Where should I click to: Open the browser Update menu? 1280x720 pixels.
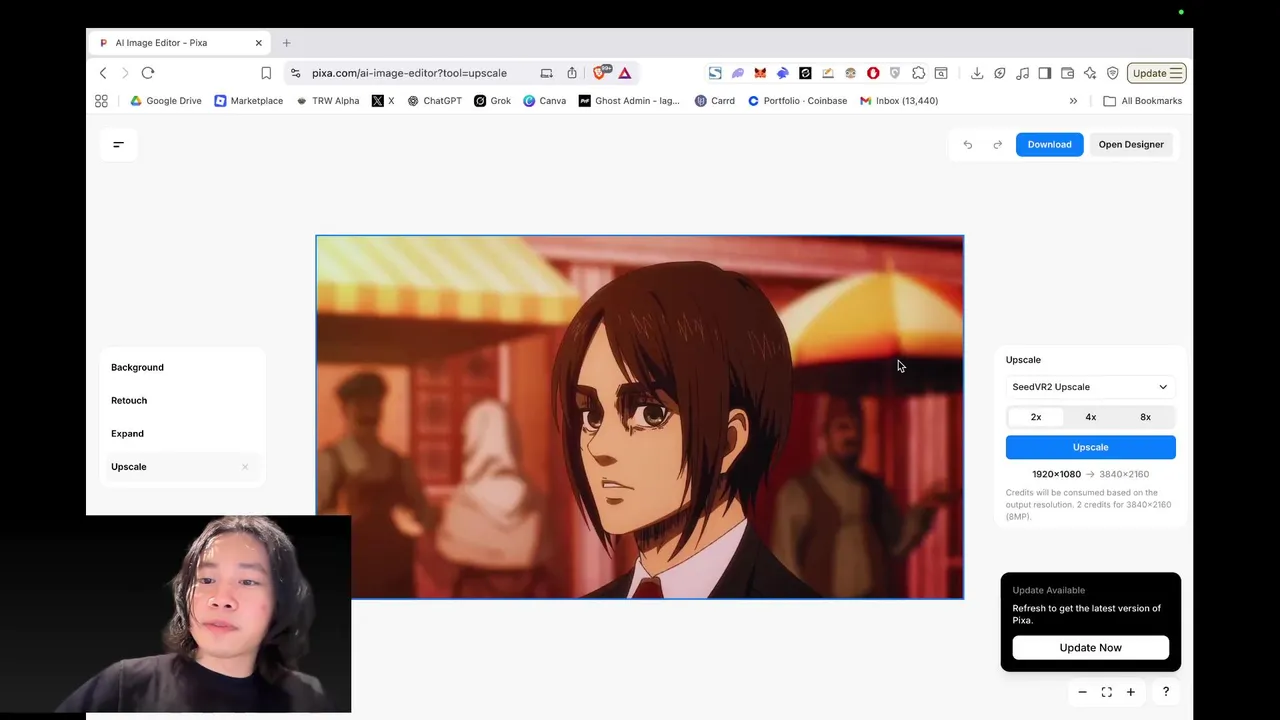click(1157, 73)
